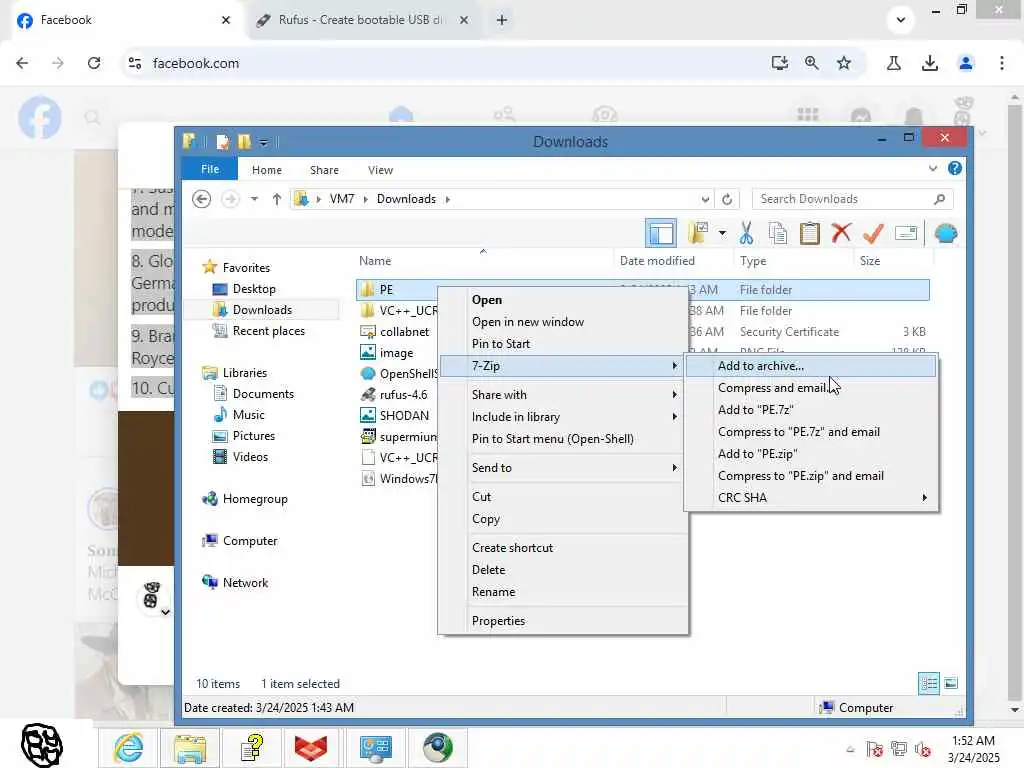Open the Share ribbon tab
This screenshot has height=768, width=1024.
point(324,170)
